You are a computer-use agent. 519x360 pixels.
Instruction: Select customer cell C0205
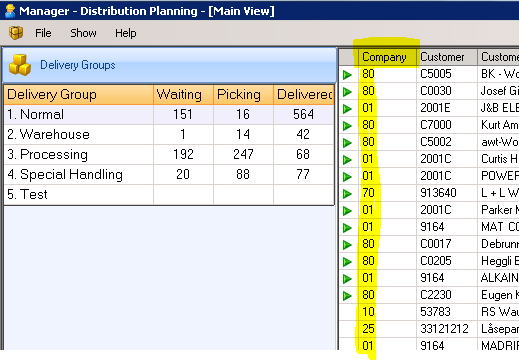447,261
